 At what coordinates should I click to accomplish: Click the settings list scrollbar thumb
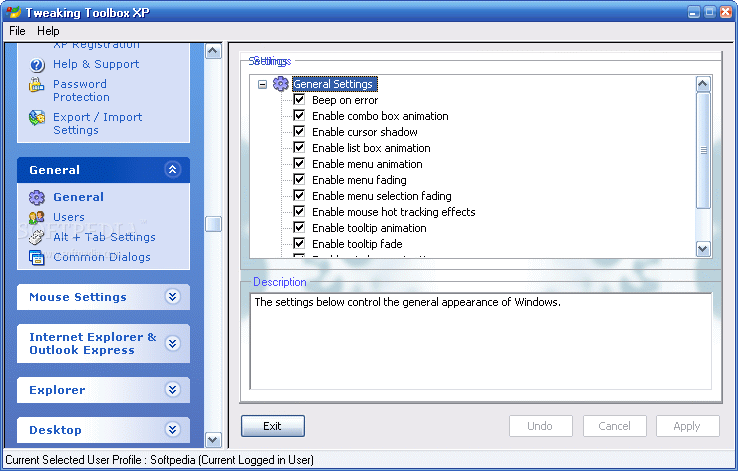[x=703, y=151]
